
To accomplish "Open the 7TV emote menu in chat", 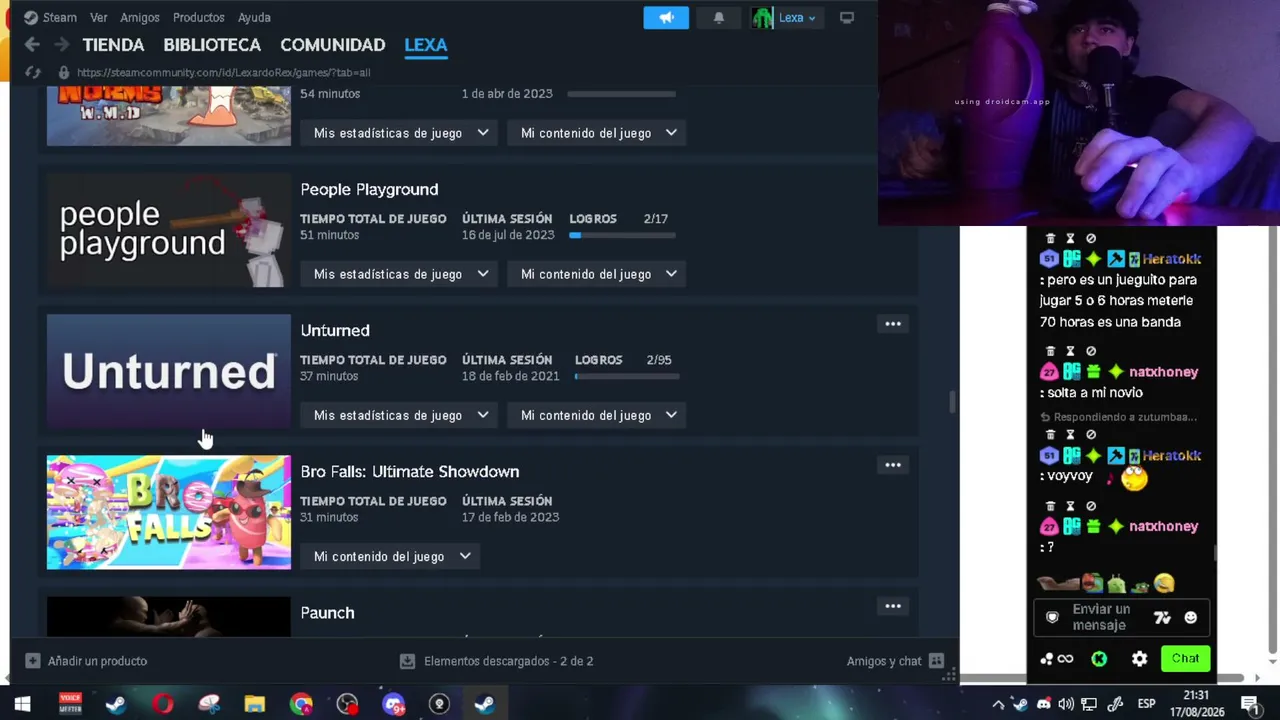I will pyautogui.click(x=1162, y=618).
